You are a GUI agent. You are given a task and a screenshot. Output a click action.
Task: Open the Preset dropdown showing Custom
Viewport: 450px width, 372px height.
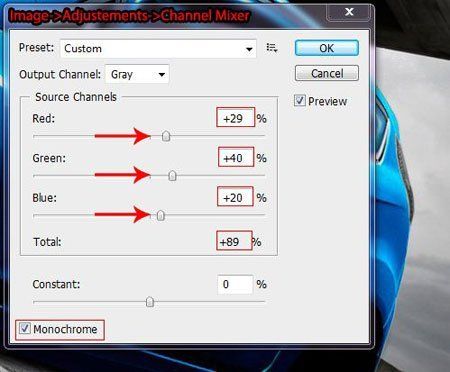coord(158,49)
